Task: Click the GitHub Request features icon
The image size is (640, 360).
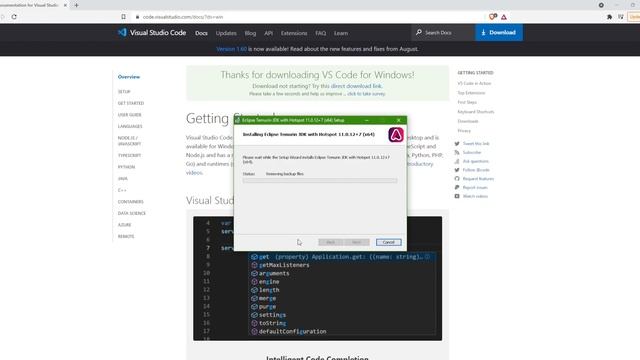Action: point(457,179)
